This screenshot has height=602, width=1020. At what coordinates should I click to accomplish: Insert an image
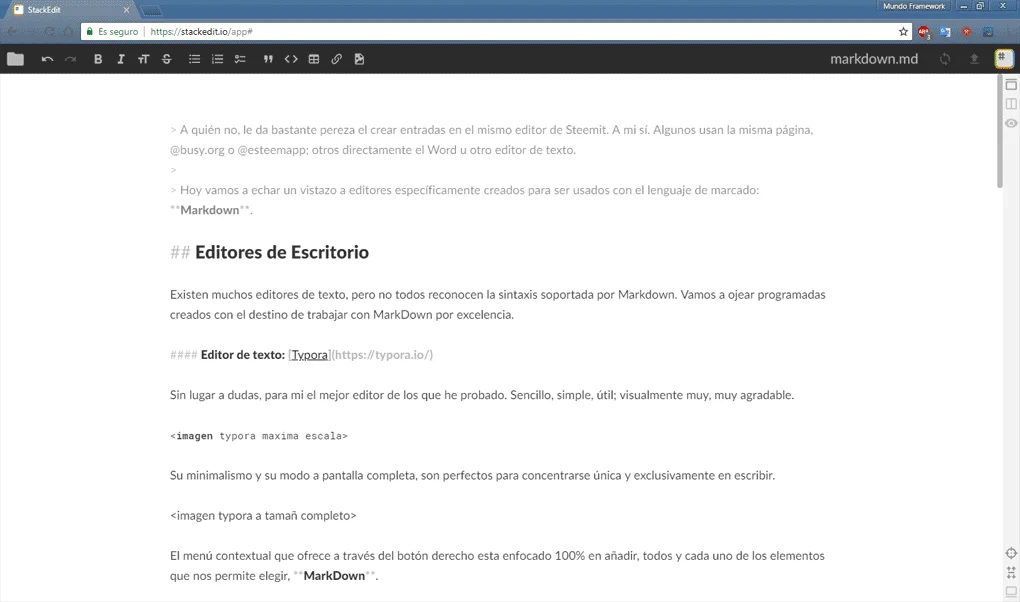point(358,58)
